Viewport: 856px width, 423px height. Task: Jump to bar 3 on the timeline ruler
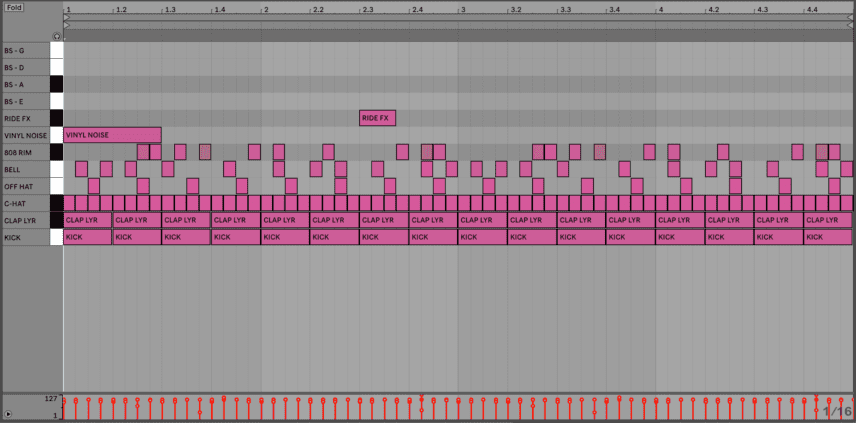pos(463,10)
